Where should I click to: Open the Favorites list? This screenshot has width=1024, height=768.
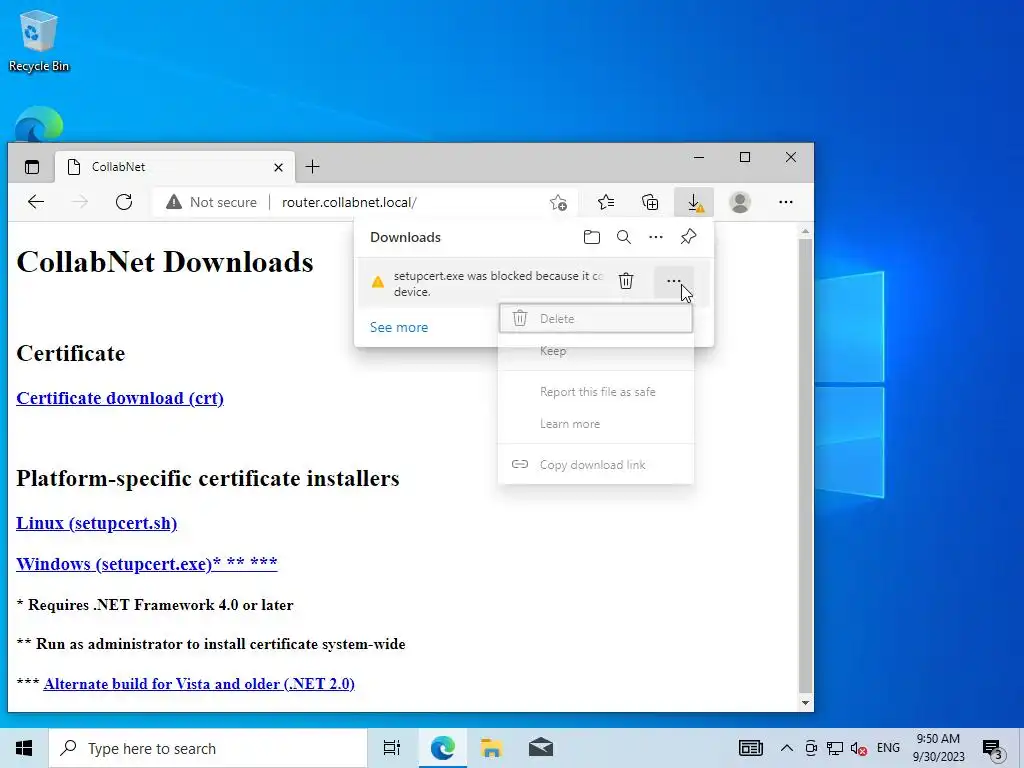tap(606, 202)
